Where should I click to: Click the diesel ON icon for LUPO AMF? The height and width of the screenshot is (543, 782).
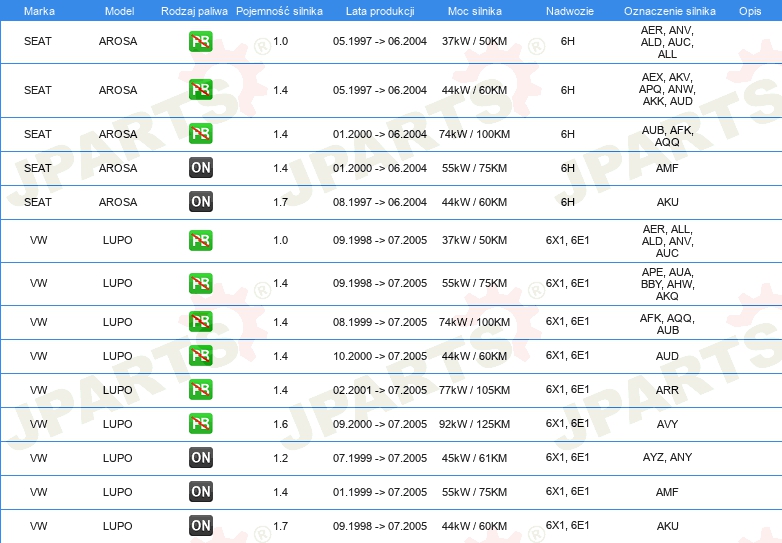coord(200,491)
